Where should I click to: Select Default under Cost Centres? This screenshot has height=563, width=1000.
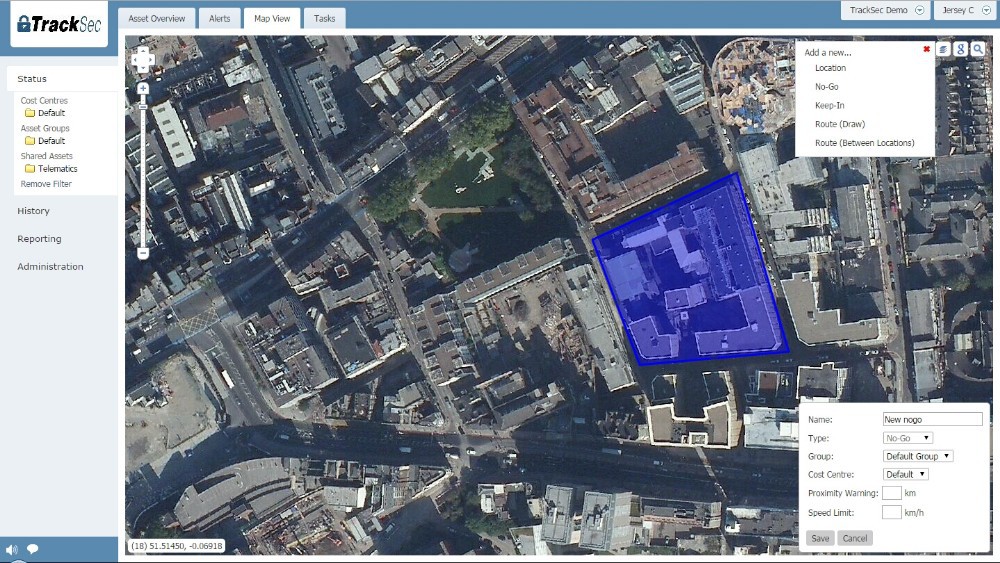(51, 113)
